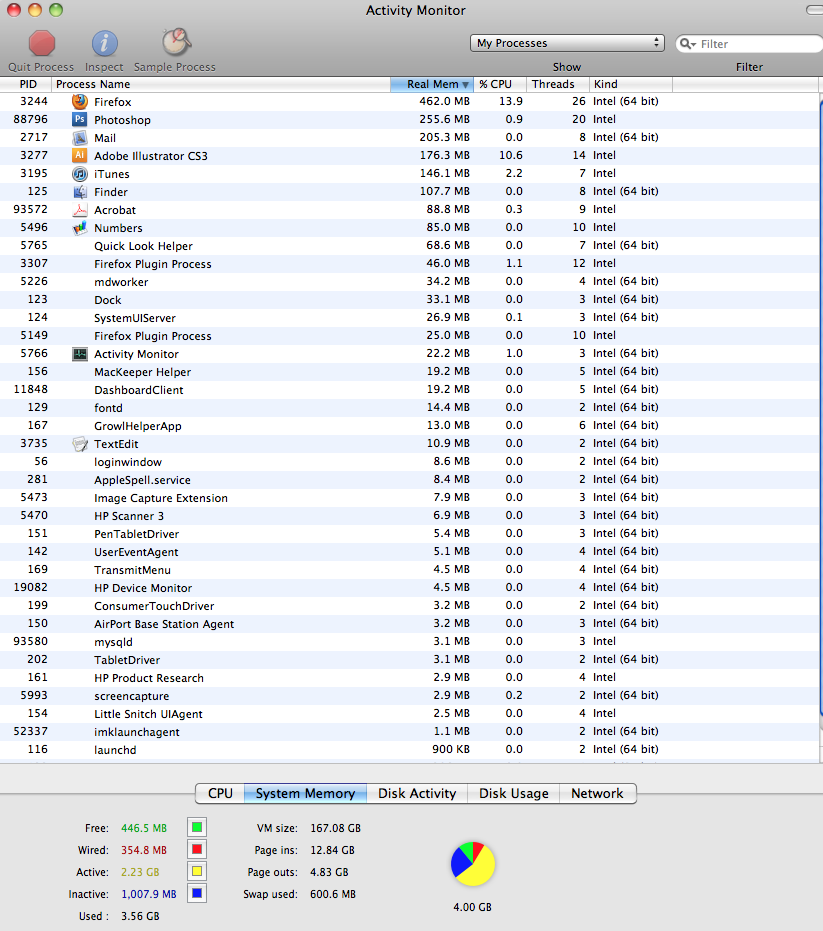Viewport: 823px width, 931px height.
Task: Click the memory usage pie chart
Action: tap(473, 863)
